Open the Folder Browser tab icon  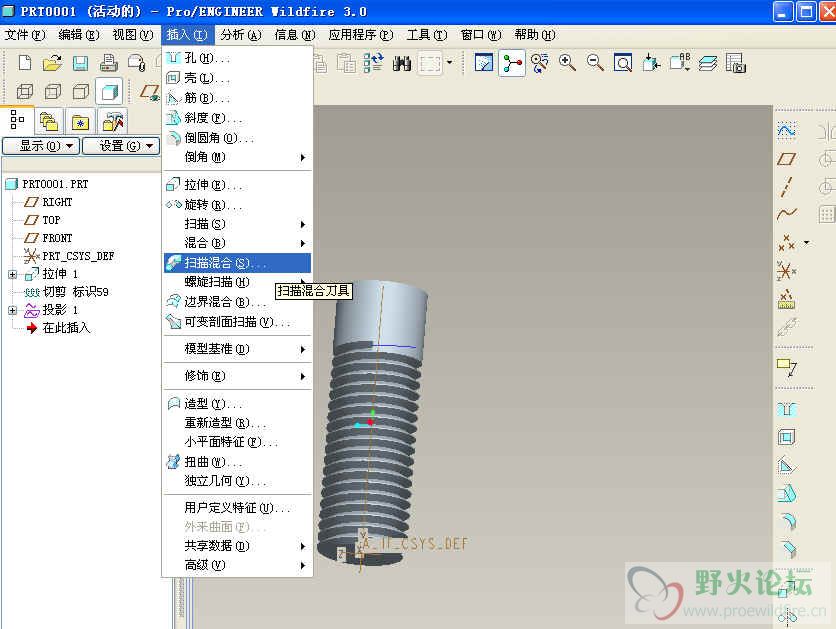49,122
